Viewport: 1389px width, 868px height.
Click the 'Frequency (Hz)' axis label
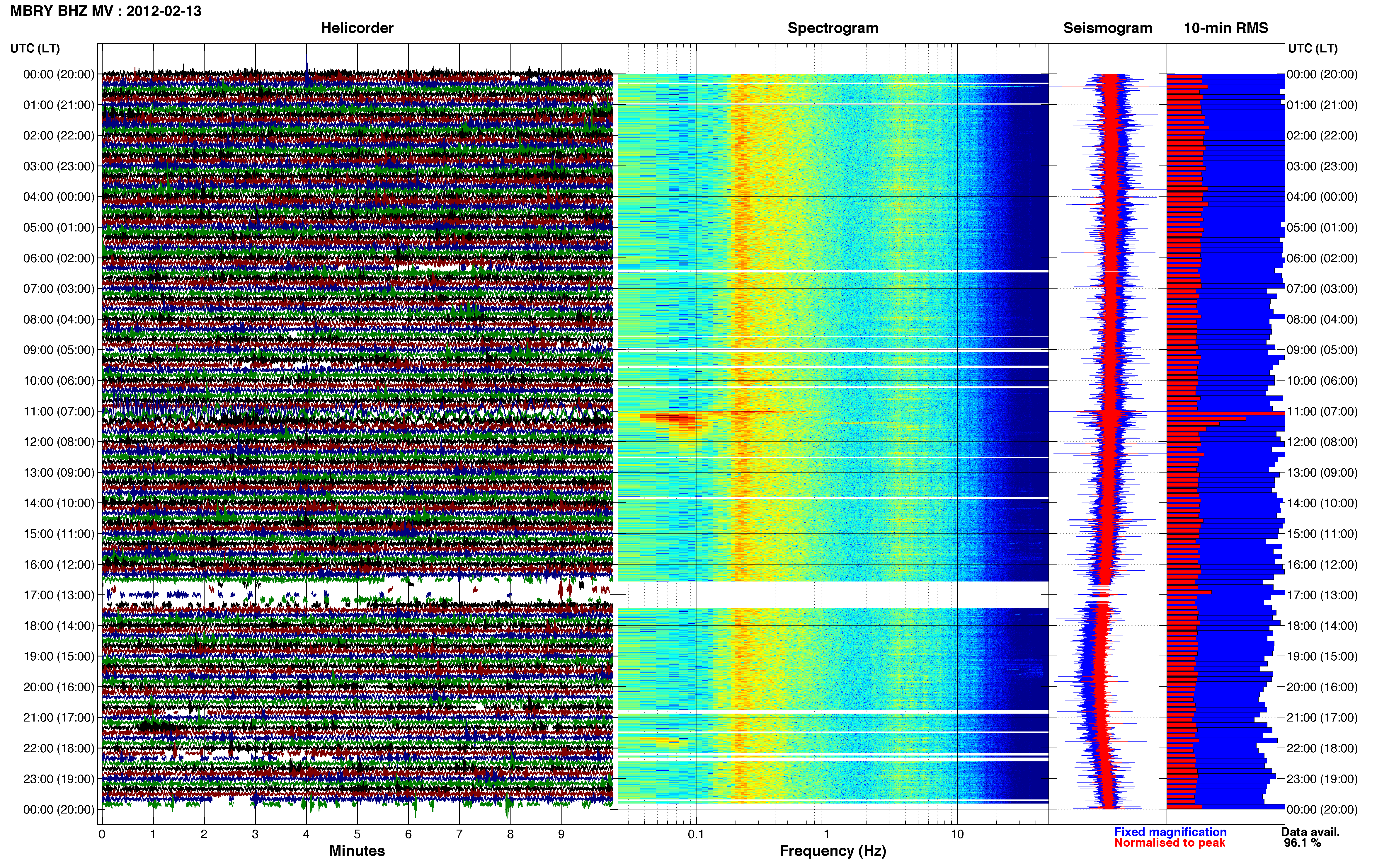[x=833, y=851]
